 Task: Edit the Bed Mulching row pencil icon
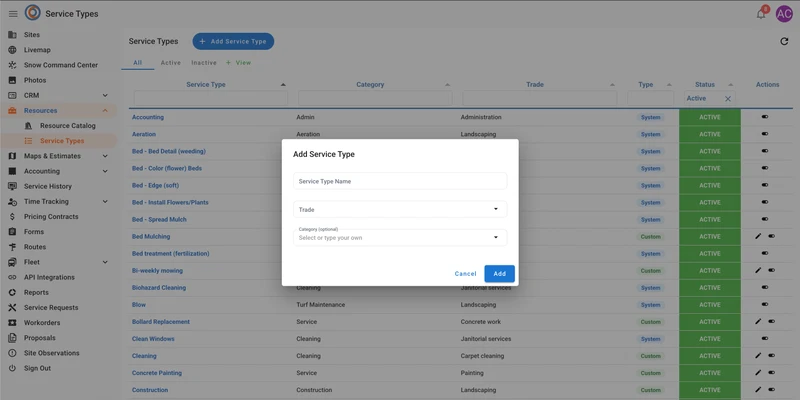pyautogui.click(x=758, y=236)
